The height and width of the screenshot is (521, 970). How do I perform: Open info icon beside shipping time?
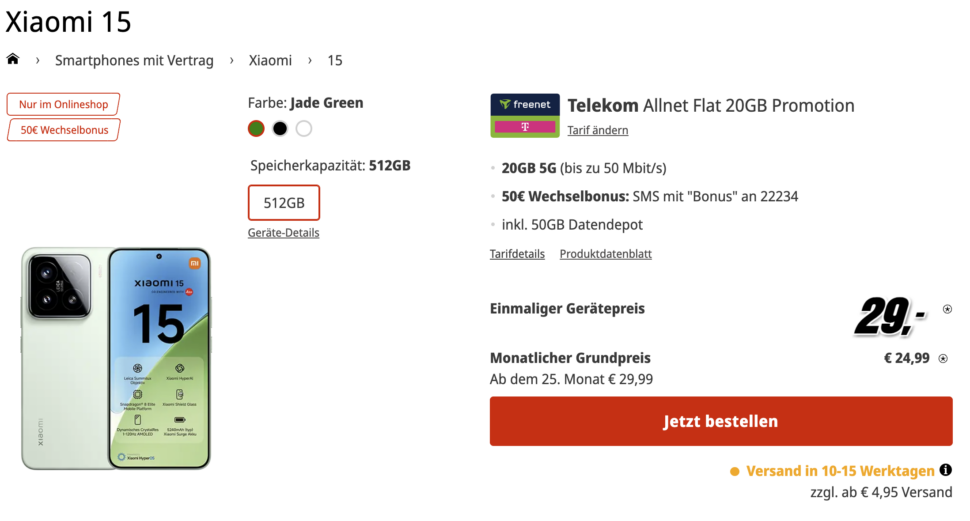[x=945, y=470]
